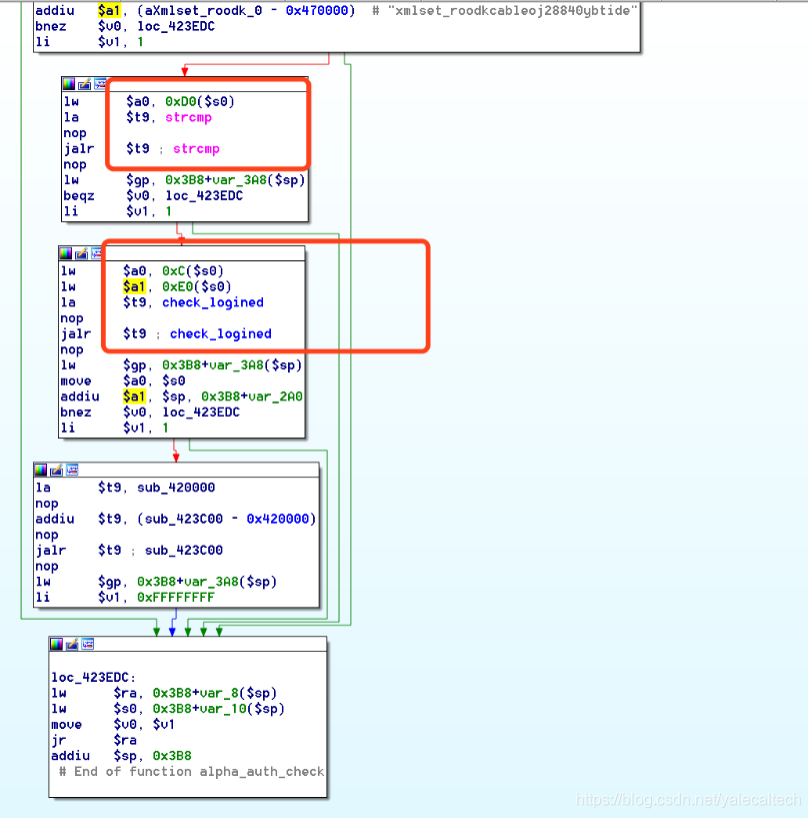
Task: Click the line "addiu $sp, 0x3B8"
Action: (122, 755)
